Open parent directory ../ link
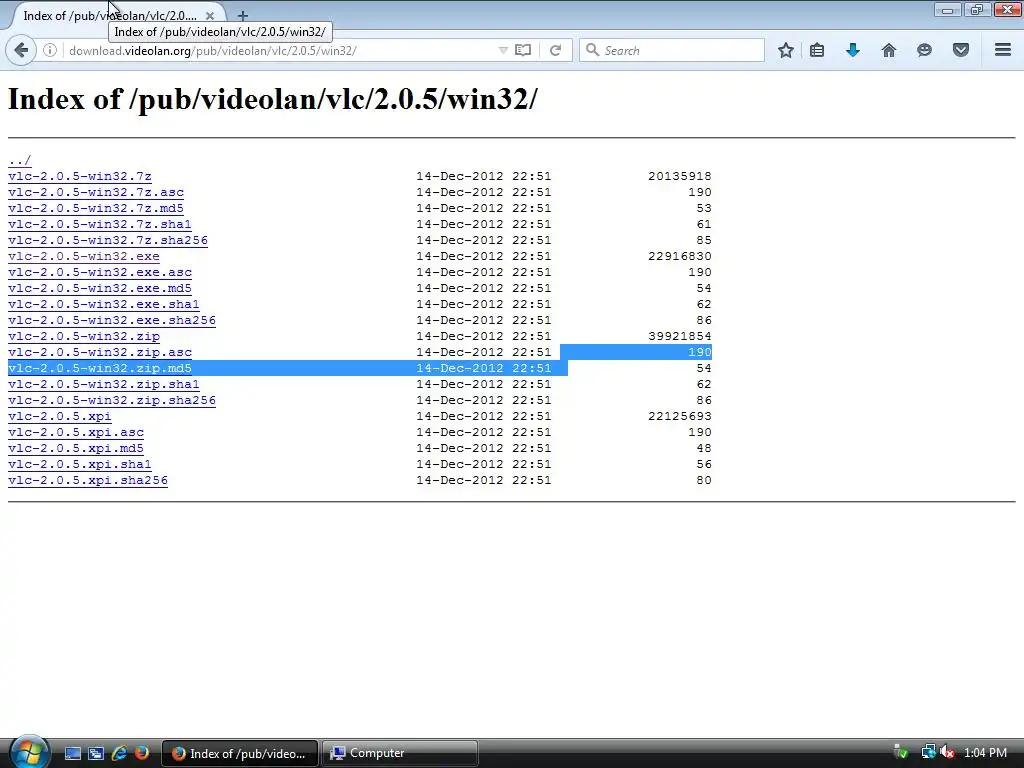This screenshot has height=768, width=1024. click(x=20, y=160)
